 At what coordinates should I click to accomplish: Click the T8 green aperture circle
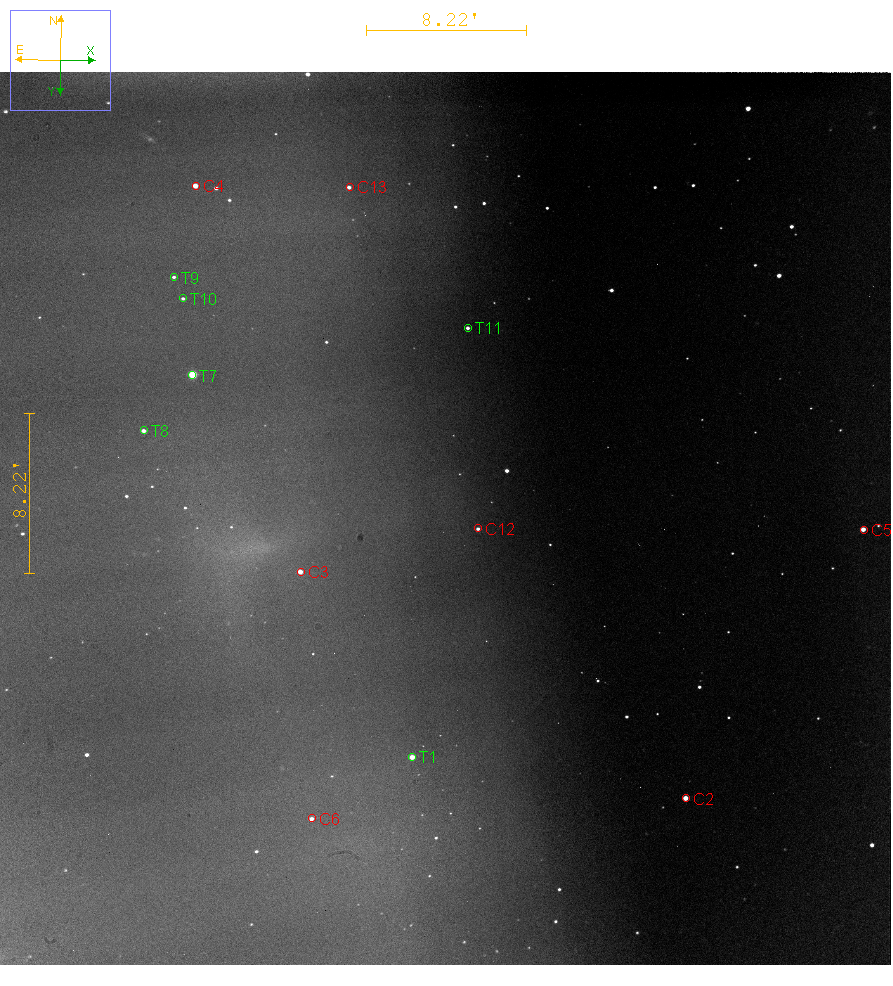(144, 431)
